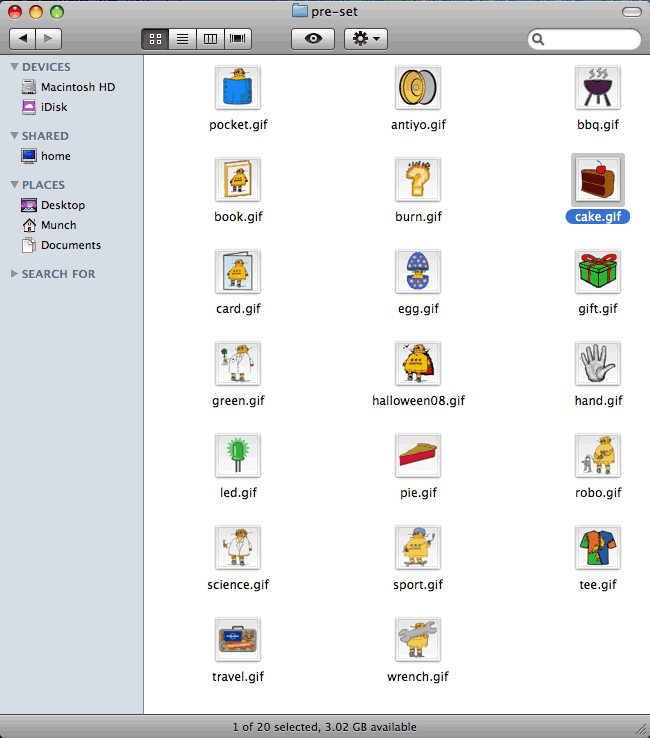Select the gift.gif present icon
This screenshot has height=738, width=650.
click(x=598, y=272)
